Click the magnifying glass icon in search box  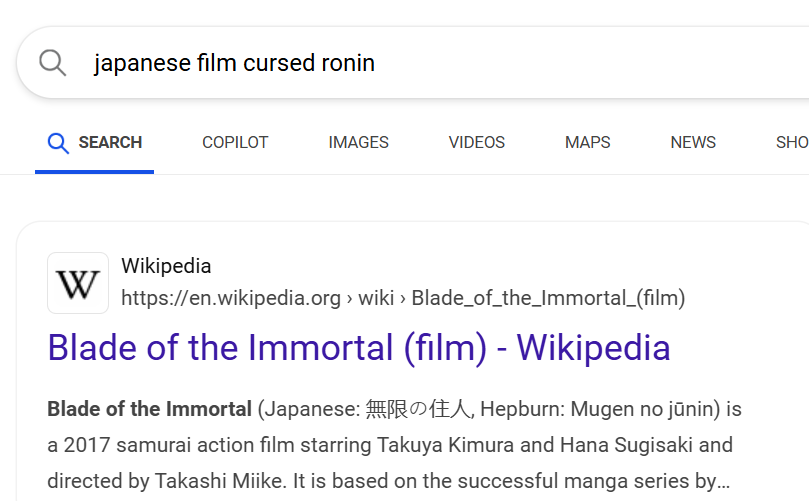[53, 63]
